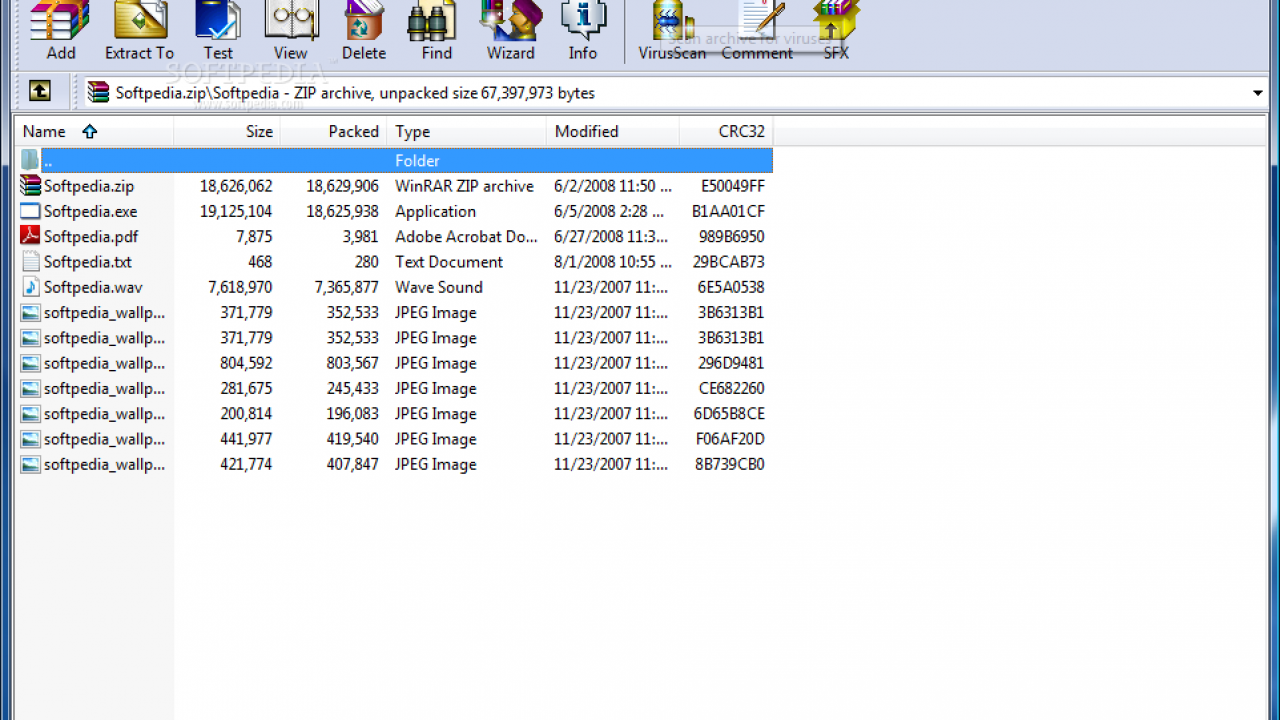Viewport: 1280px width, 720px height.
Task: Select Softpedia.zip file name
Action: (89, 186)
